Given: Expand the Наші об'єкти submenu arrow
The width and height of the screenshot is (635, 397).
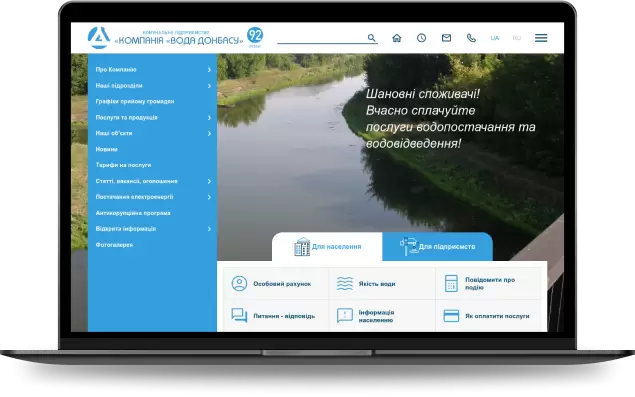Looking at the screenshot, I should pos(209,133).
